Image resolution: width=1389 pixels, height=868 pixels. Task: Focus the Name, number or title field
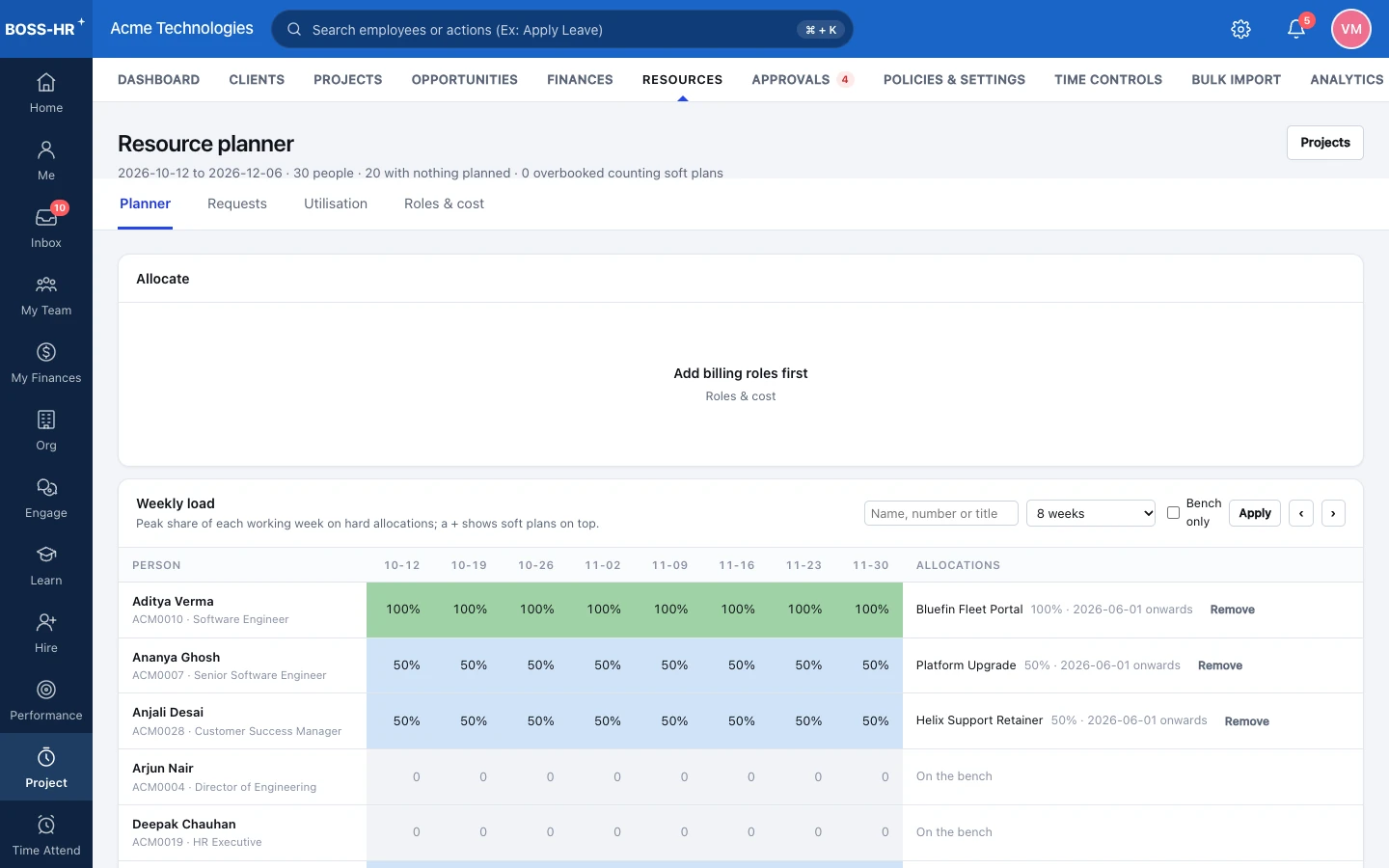(x=941, y=513)
